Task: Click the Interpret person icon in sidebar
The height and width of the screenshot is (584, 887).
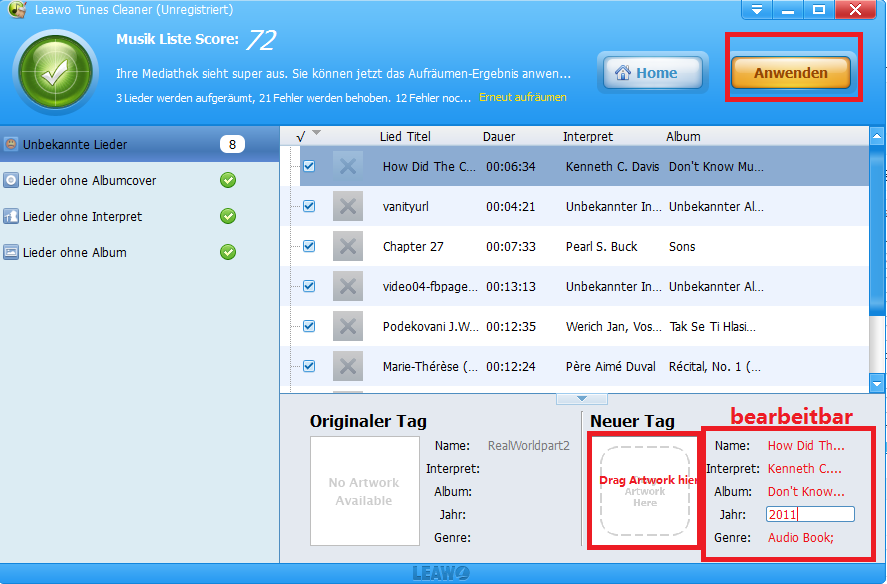Action: (11, 216)
